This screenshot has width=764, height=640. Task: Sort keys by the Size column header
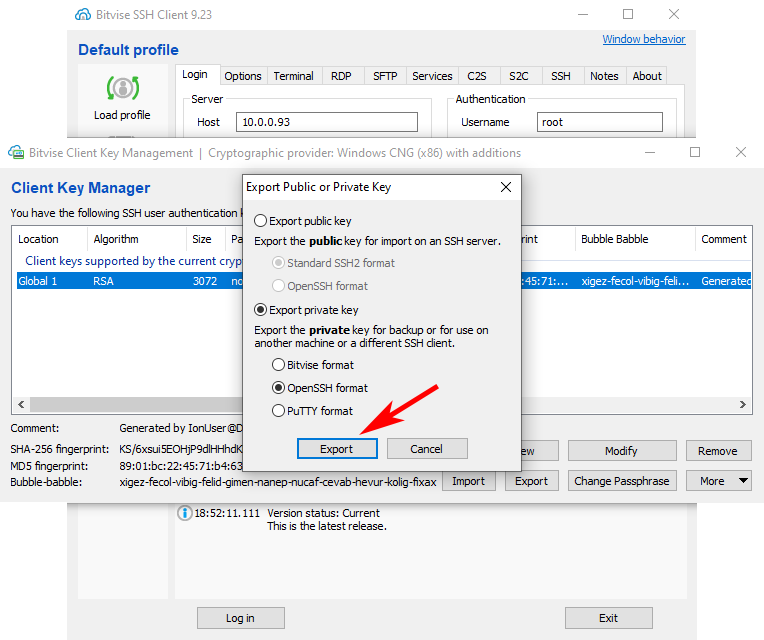pyautogui.click(x=206, y=239)
